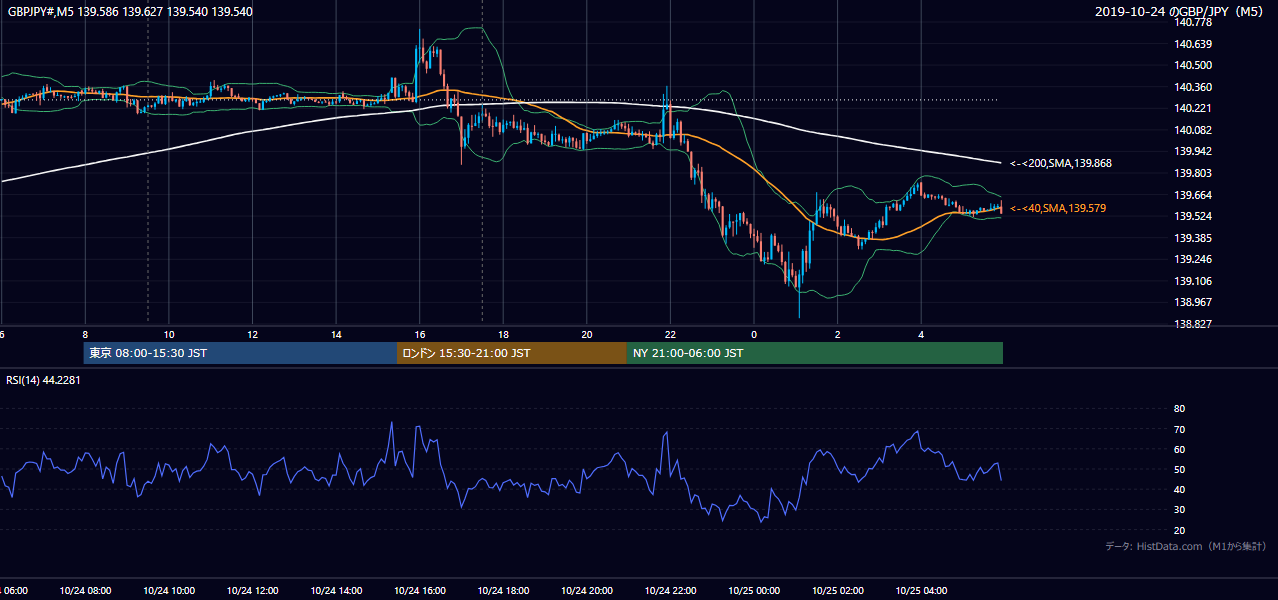This screenshot has width=1278, height=600.
Task: Click the RSI 20 level label
Action: [1179, 530]
